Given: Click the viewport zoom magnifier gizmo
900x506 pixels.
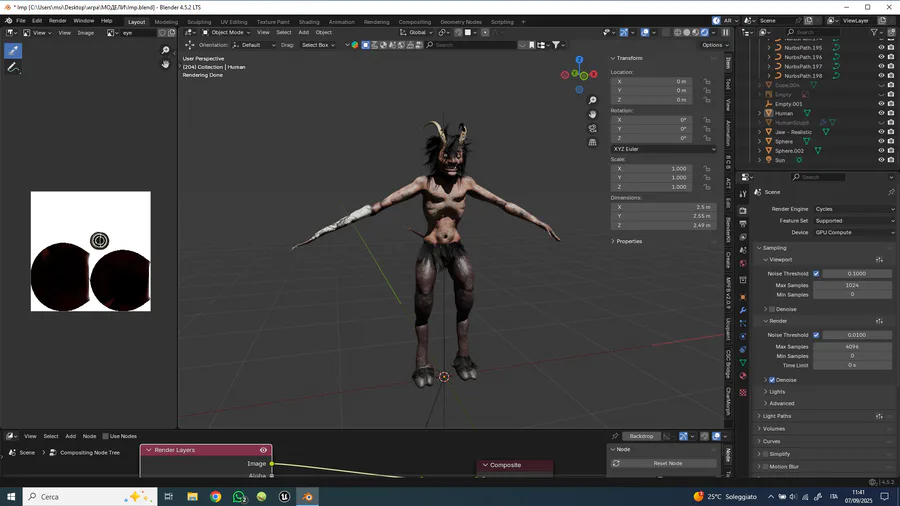Looking at the screenshot, I should point(592,100).
